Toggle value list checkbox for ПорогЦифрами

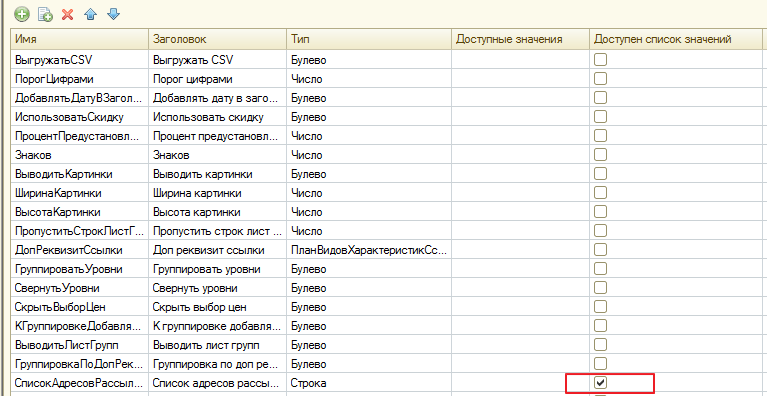[x=600, y=79]
